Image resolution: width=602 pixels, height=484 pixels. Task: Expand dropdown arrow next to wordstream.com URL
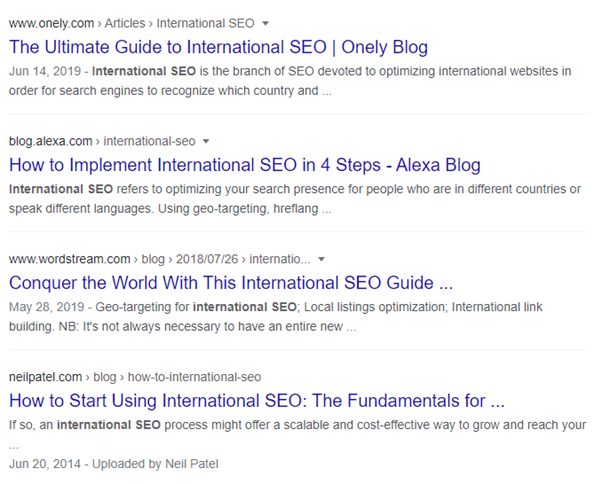321,259
